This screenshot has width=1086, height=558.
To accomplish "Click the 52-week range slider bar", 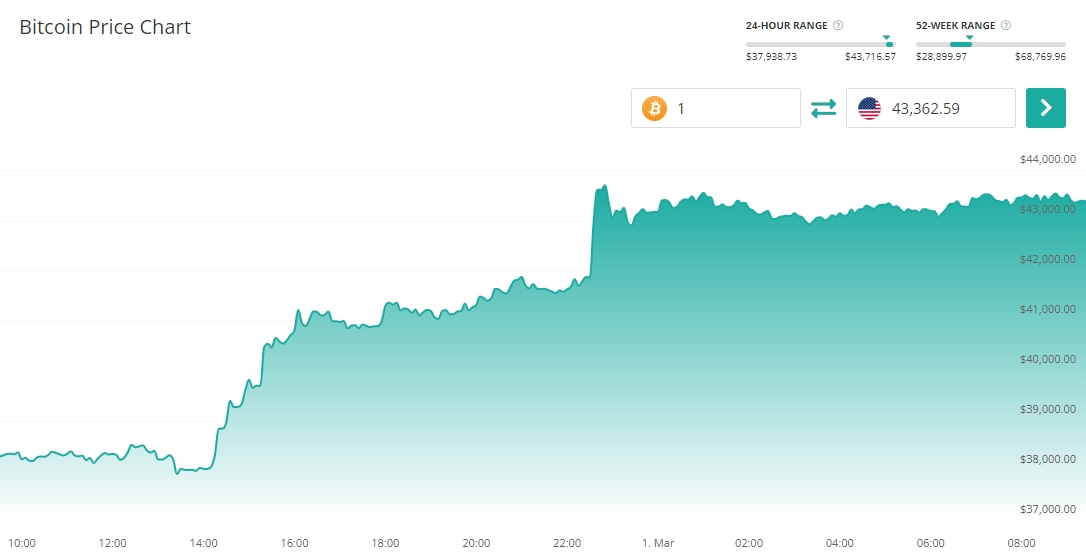I will [x=990, y=44].
